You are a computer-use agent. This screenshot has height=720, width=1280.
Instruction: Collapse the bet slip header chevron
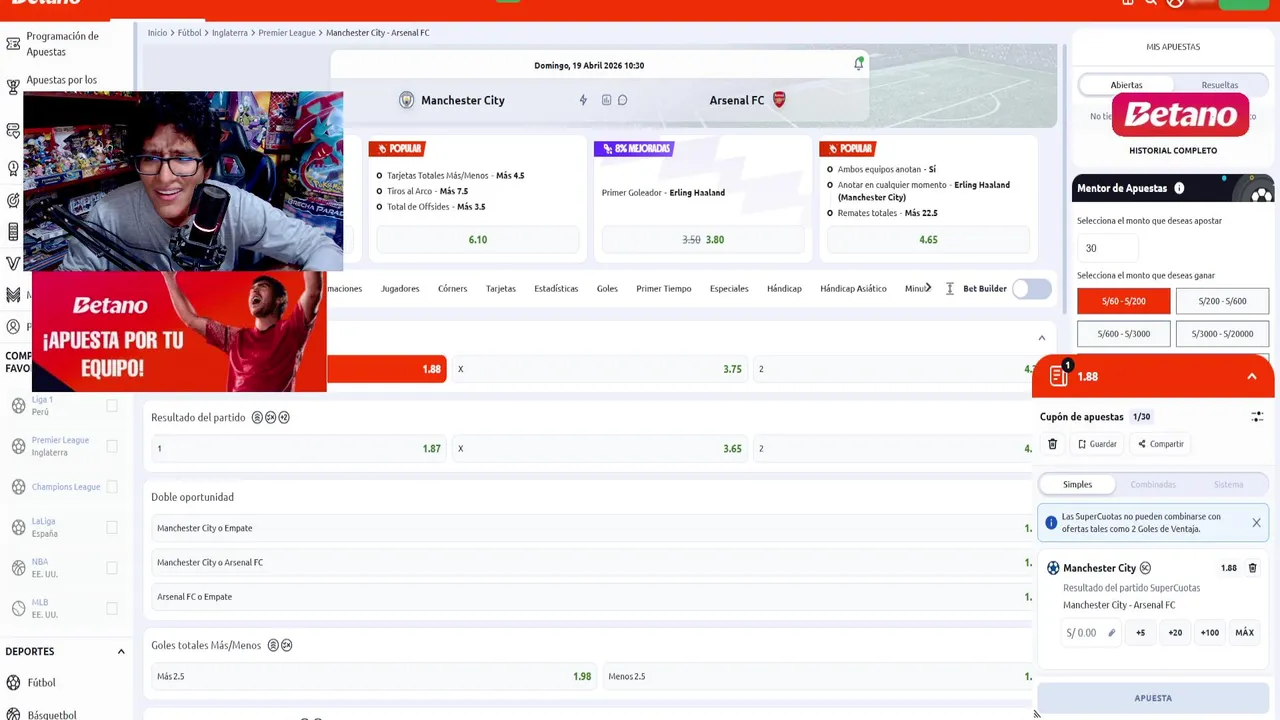pos(1252,376)
